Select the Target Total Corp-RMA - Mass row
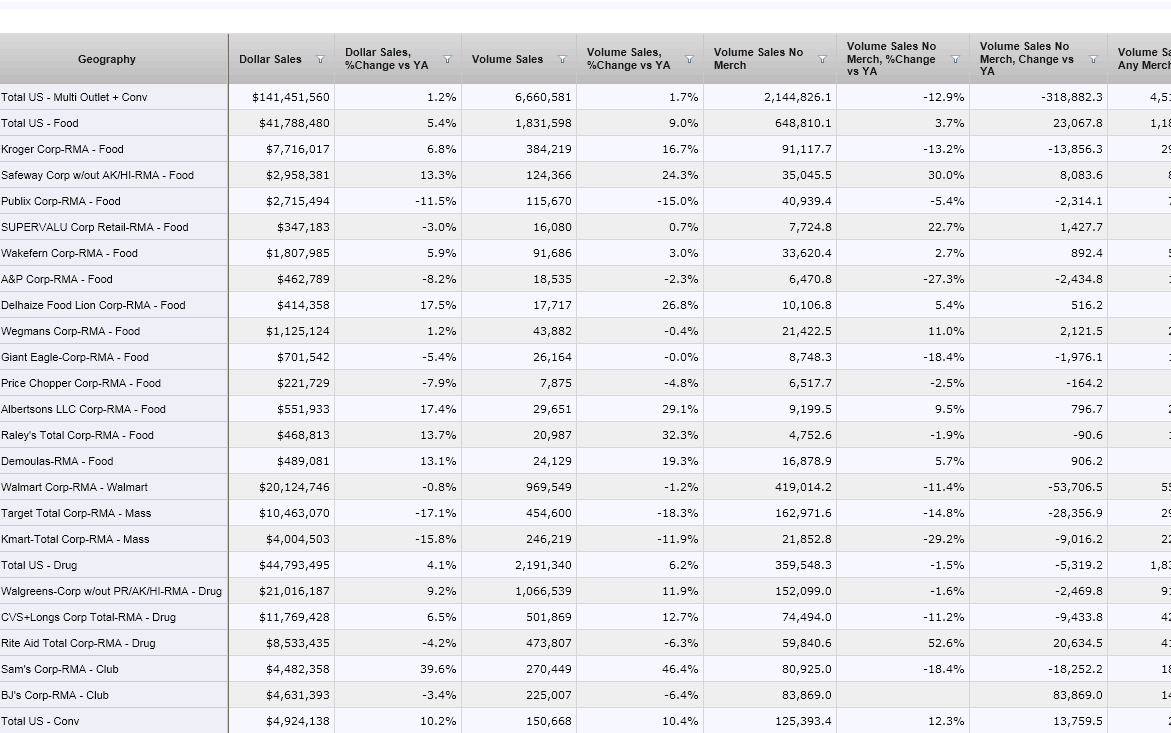This screenshot has height=733, width=1171. click(x=75, y=513)
